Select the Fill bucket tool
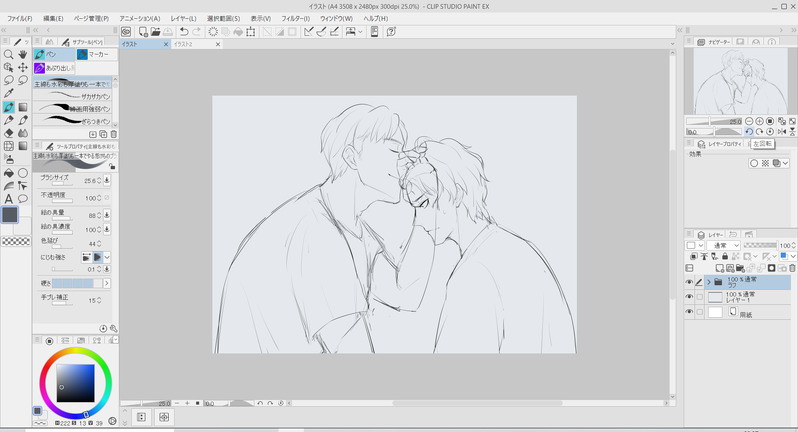This screenshot has width=798, height=432. coord(9,173)
